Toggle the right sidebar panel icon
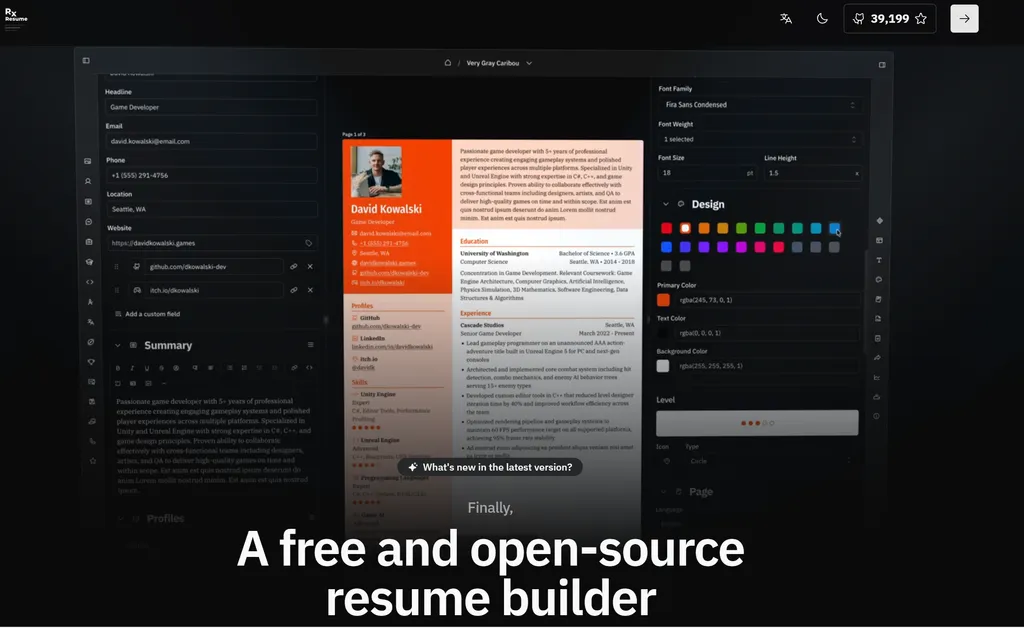Viewport: 1024px width, 628px height. [882, 65]
